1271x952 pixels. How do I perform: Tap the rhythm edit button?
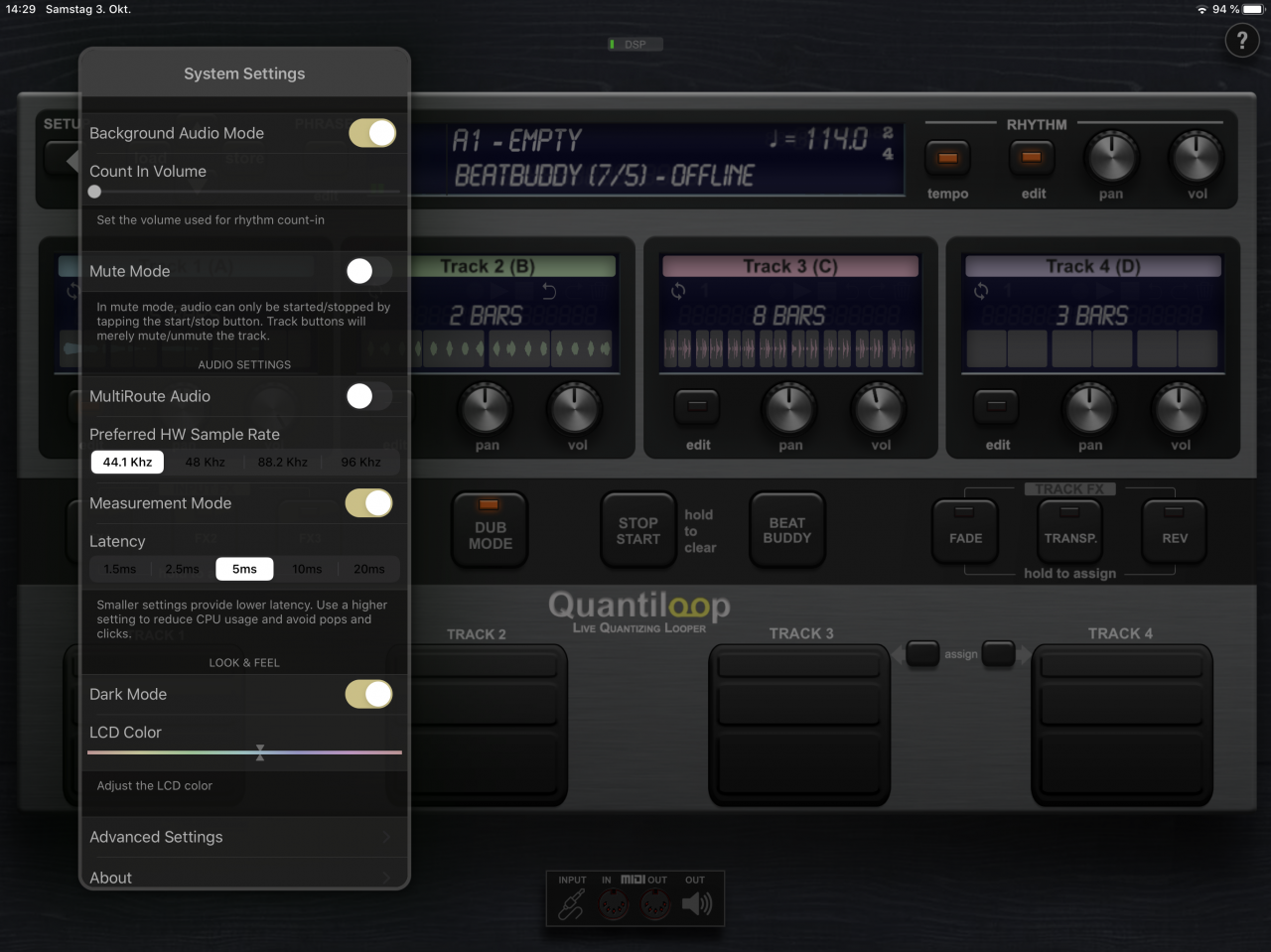tap(1032, 158)
